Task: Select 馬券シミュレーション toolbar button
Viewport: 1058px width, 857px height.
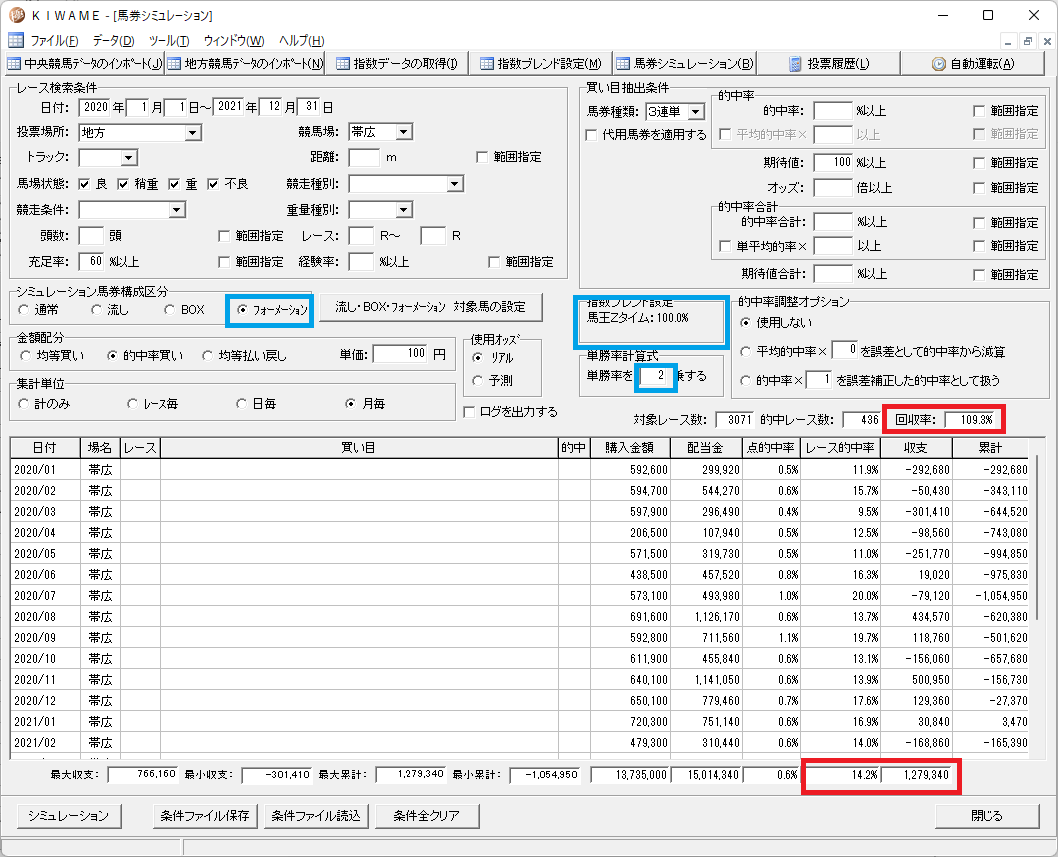Action: coord(684,63)
